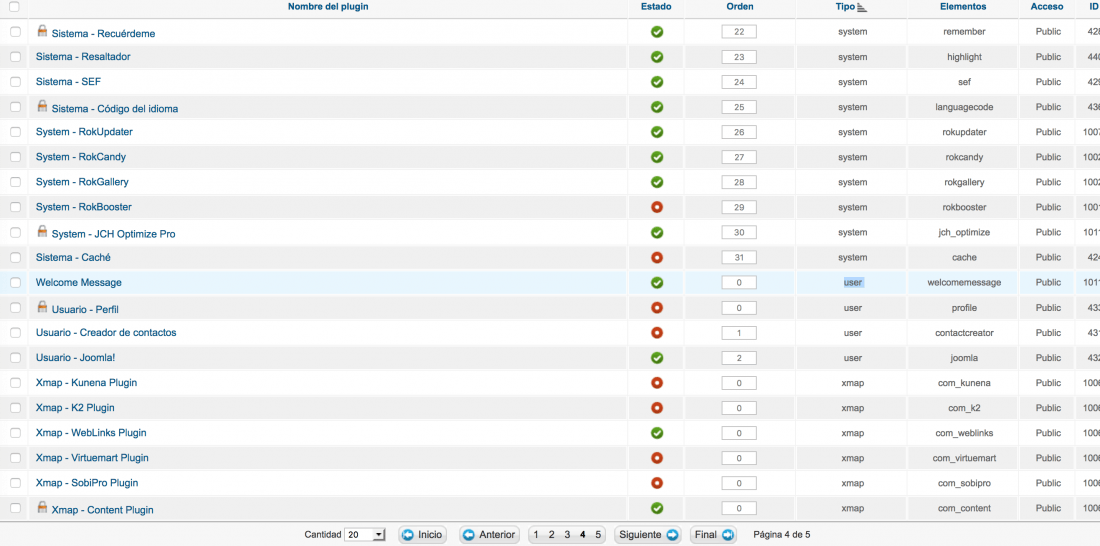Click lock icon beside Xmap - Content Plugin
The width and height of the screenshot is (1100, 546).
point(42,507)
